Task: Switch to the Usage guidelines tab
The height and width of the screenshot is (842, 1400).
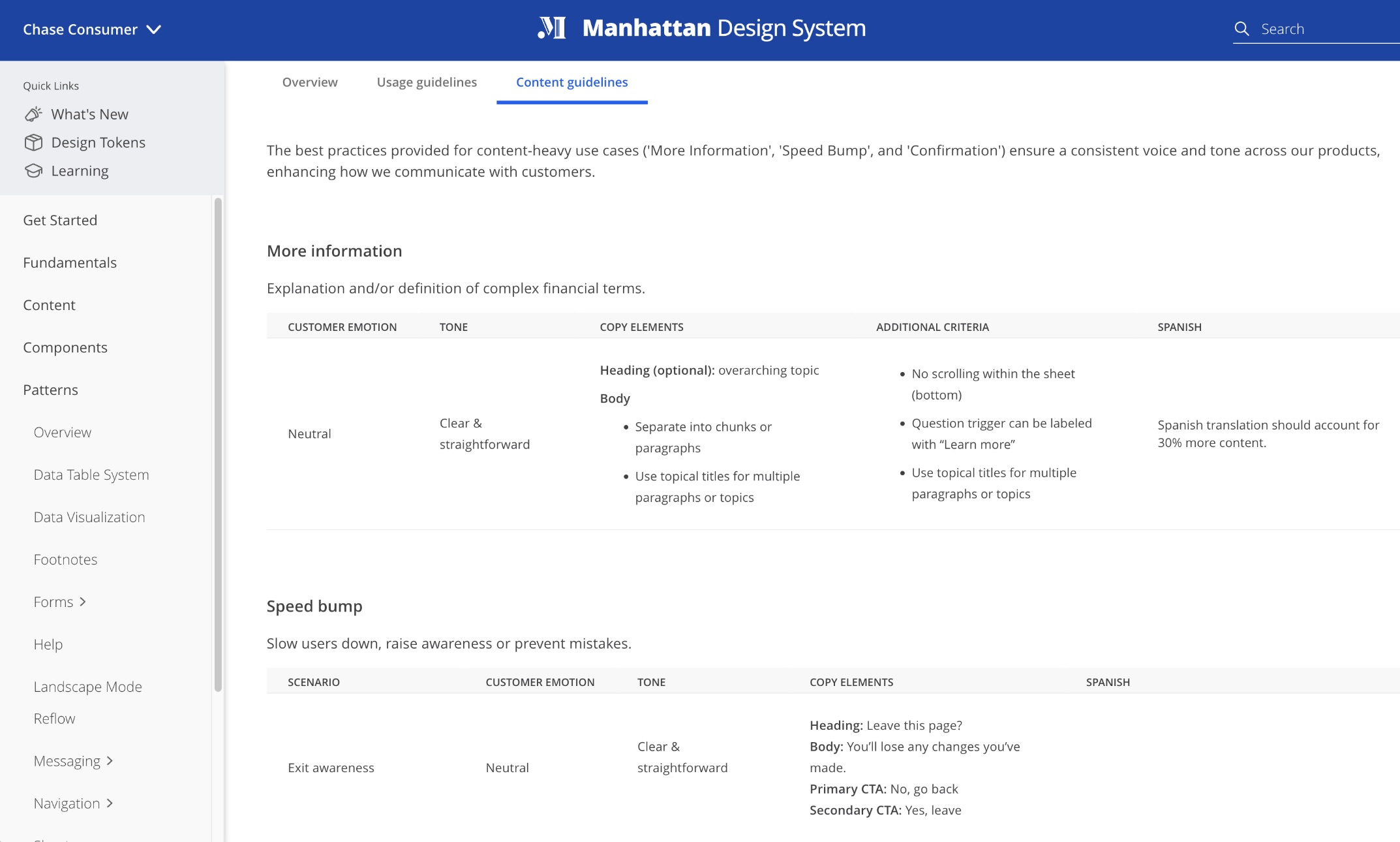Action: click(x=427, y=82)
